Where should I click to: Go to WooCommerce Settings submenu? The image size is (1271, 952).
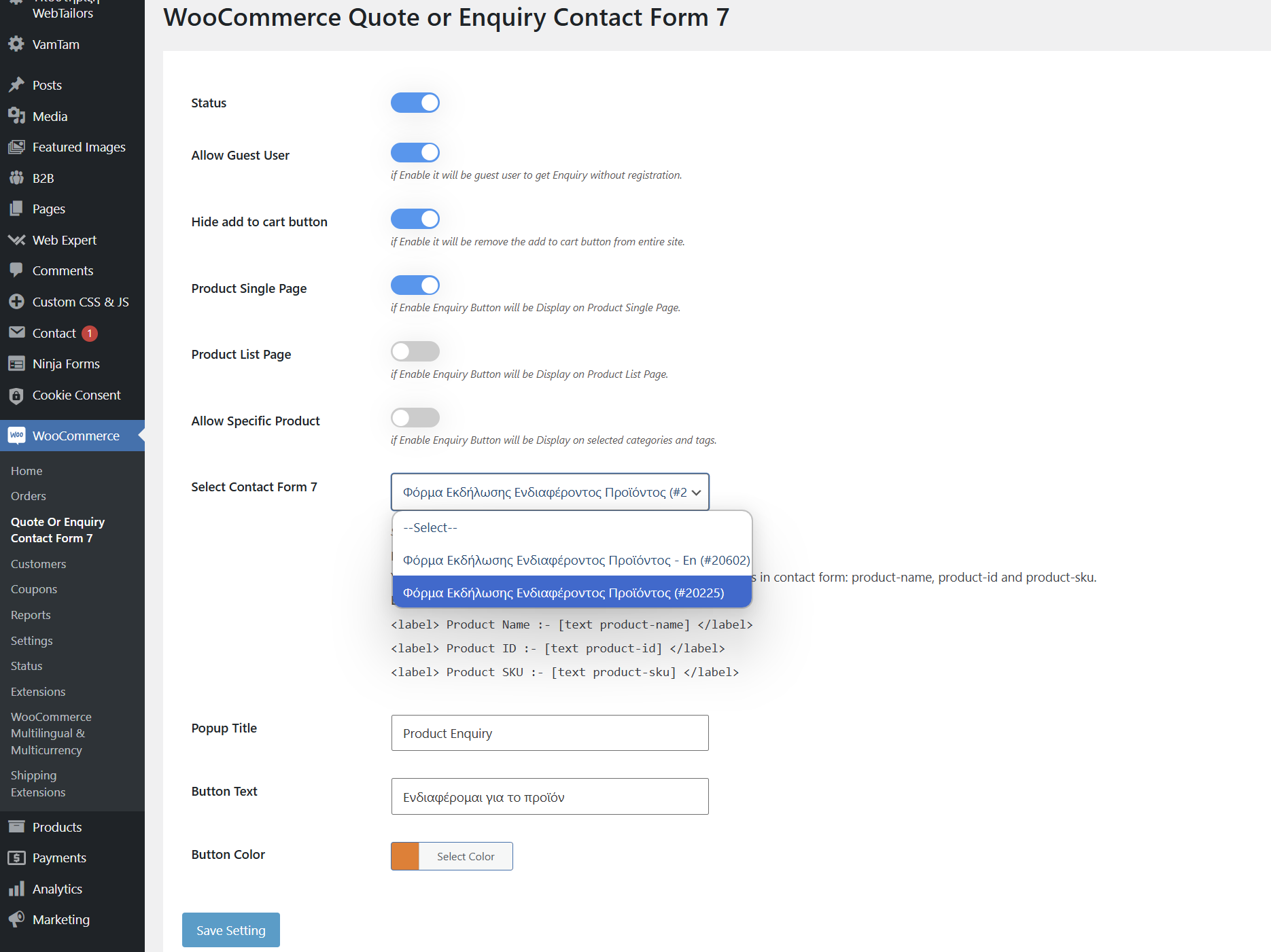pos(32,641)
